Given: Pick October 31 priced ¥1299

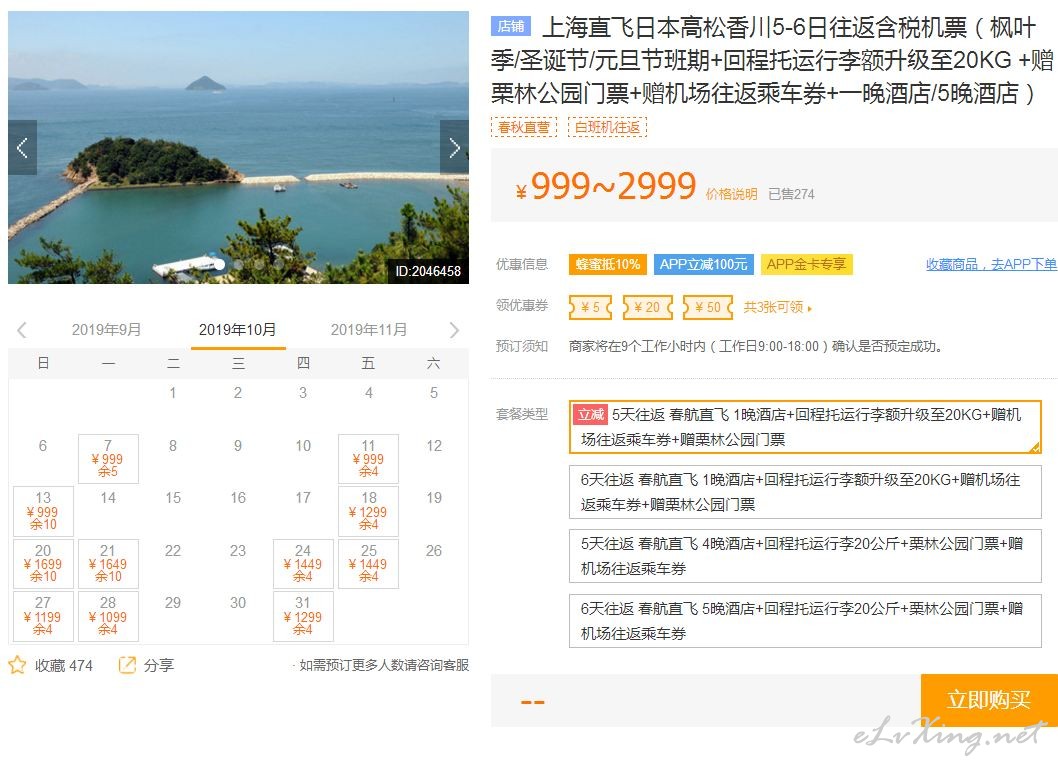Looking at the screenshot, I should (303, 616).
